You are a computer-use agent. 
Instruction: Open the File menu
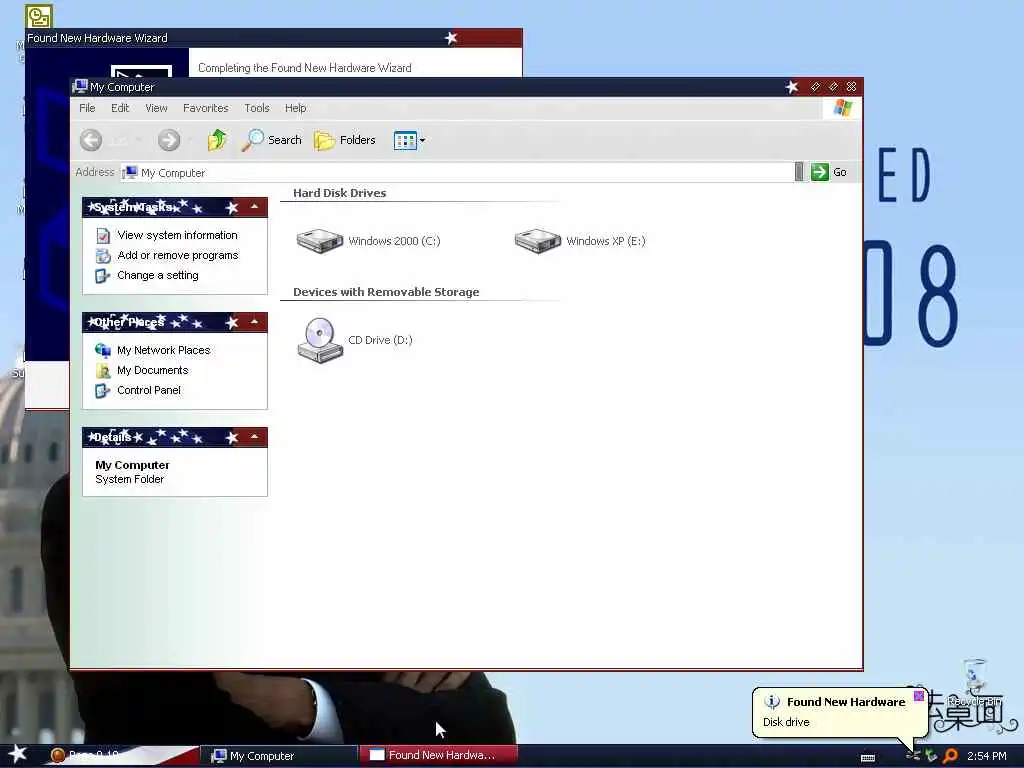click(87, 108)
